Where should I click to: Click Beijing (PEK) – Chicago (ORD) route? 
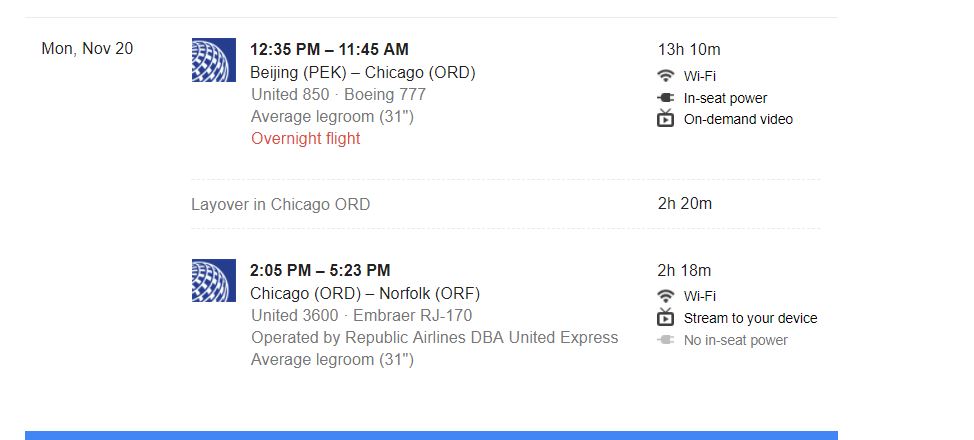click(363, 73)
